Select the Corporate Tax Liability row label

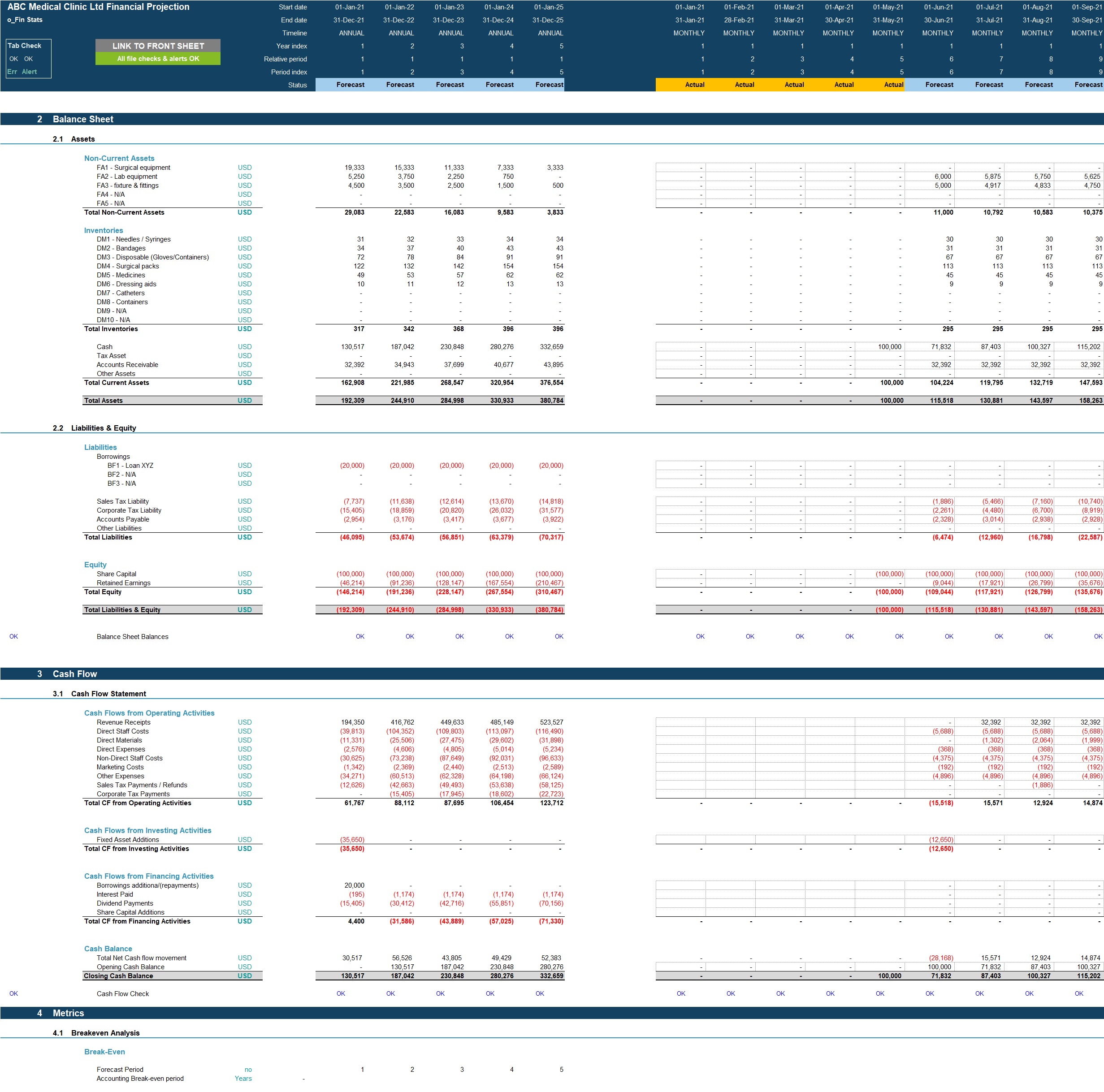click(129, 510)
